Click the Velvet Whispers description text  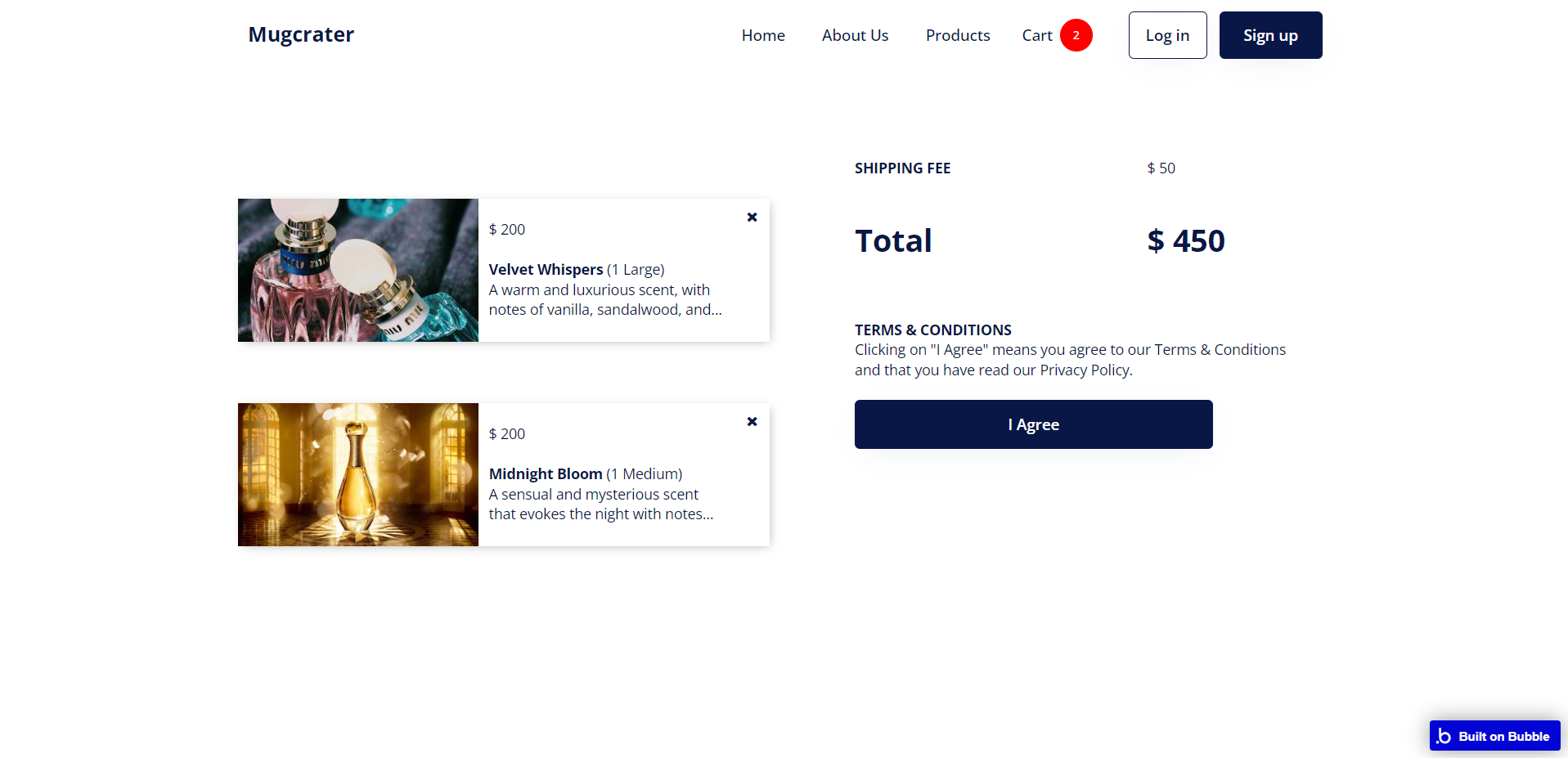click(605, 299)
